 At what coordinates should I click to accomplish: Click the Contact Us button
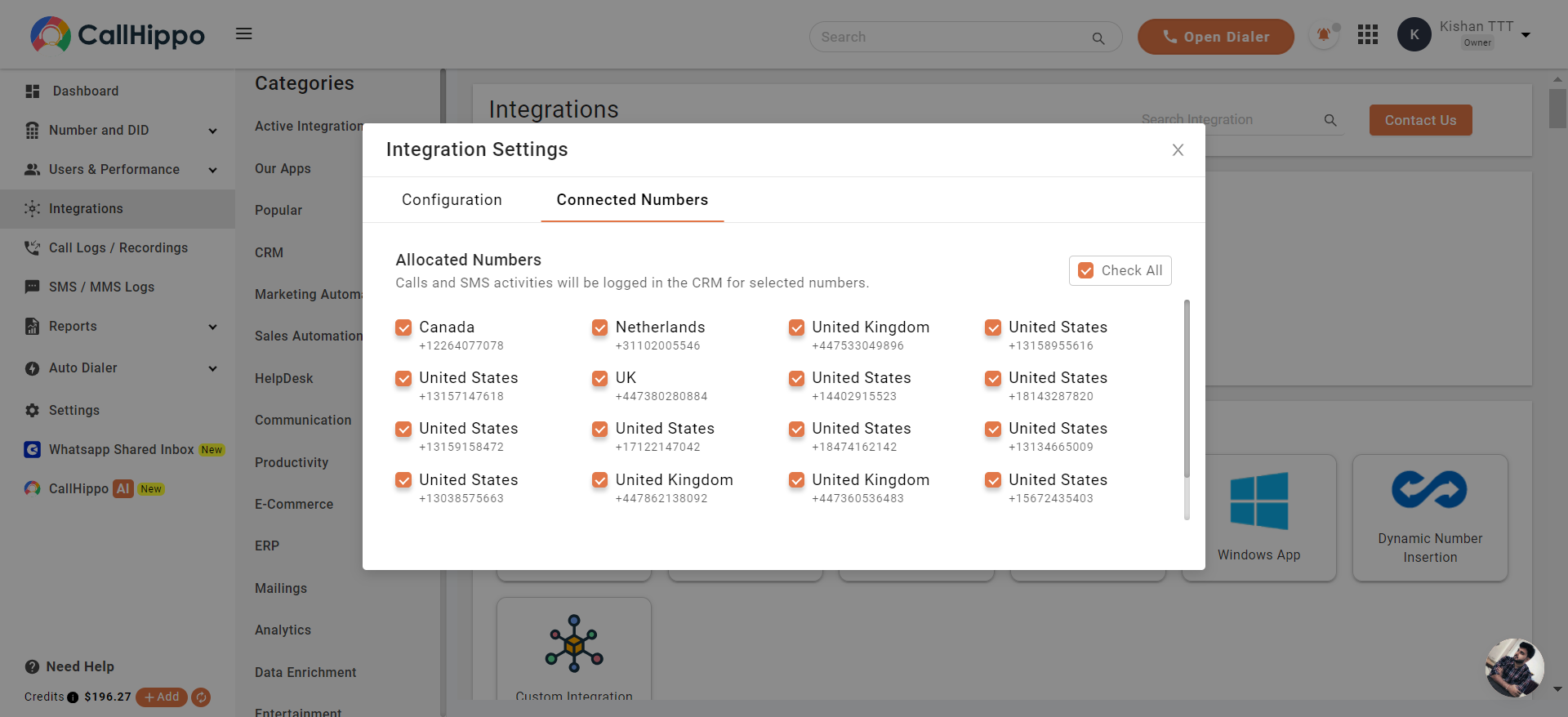coord(1420,120)
